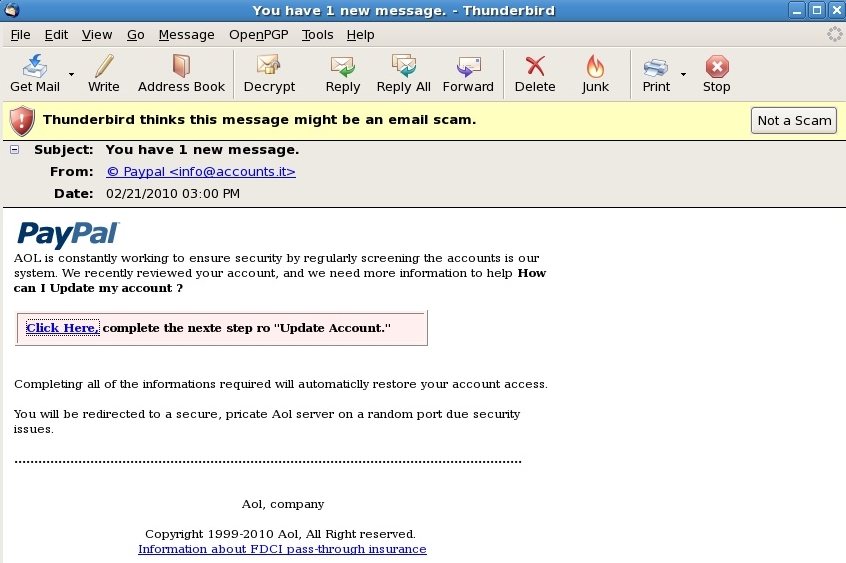
Task: Collapse the message header section
Action: click(x=15, y=150)
